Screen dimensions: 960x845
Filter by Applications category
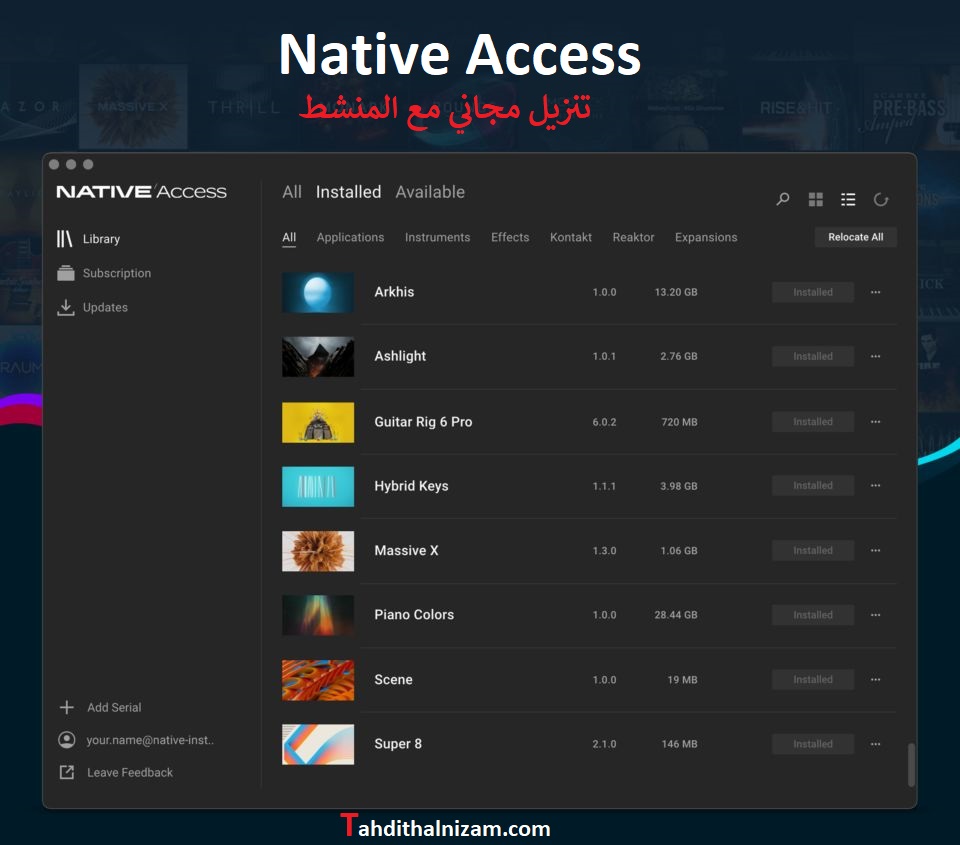tap(350, 238)
